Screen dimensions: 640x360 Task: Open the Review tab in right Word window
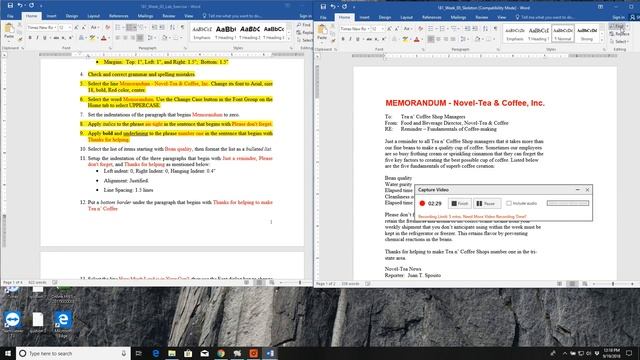pos(482,17)
